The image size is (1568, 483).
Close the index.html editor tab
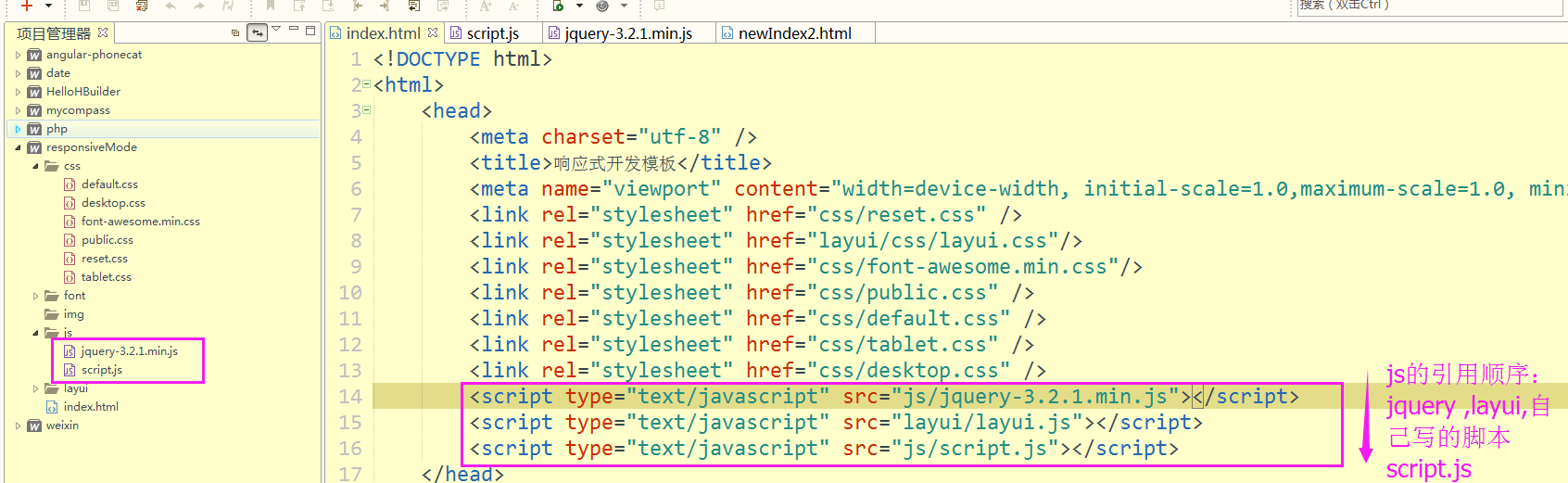tap(433, 32)
